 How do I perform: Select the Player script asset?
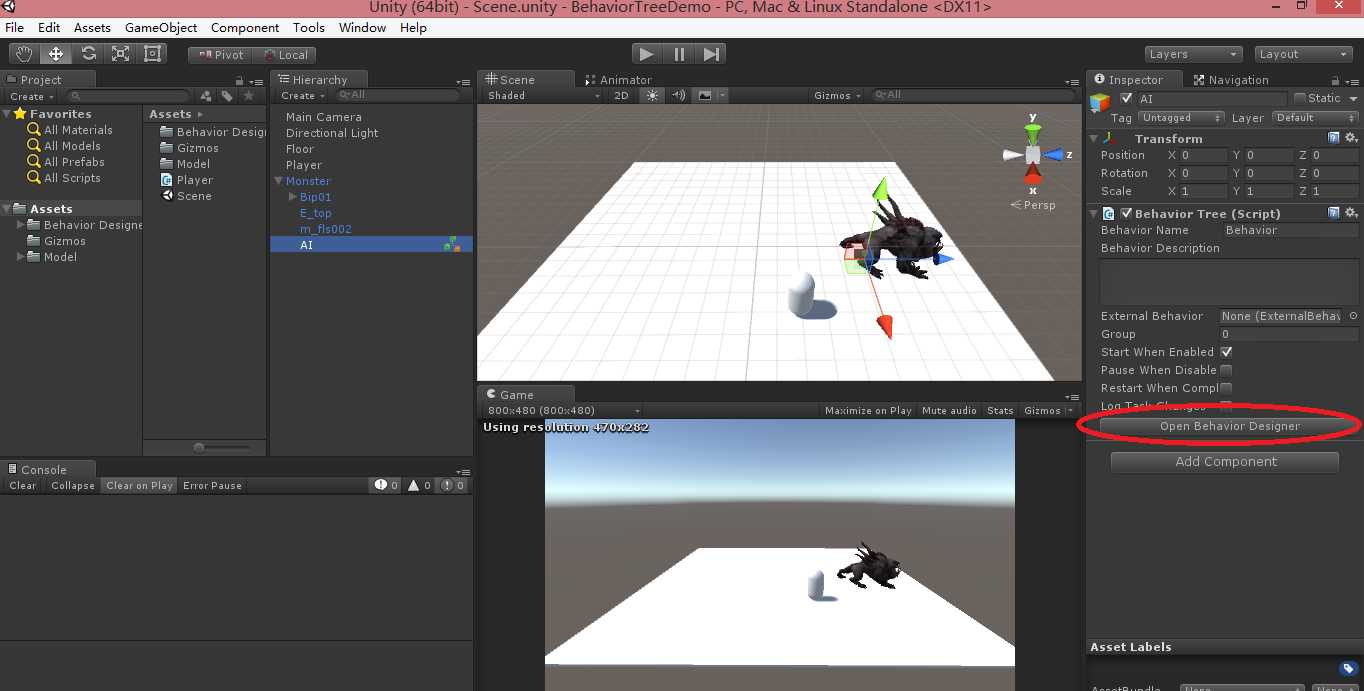(x=187, y=180)
